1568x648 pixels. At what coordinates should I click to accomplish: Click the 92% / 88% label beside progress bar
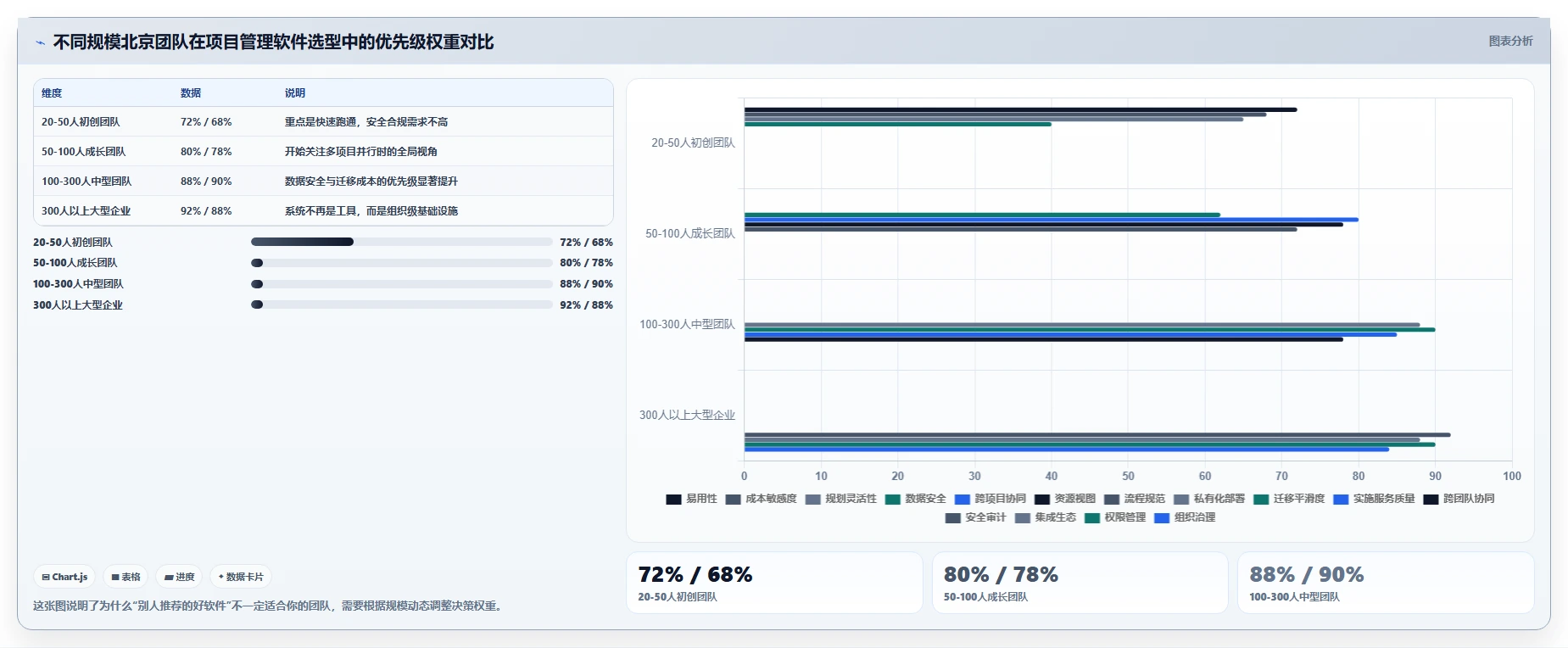click(586, 305)
